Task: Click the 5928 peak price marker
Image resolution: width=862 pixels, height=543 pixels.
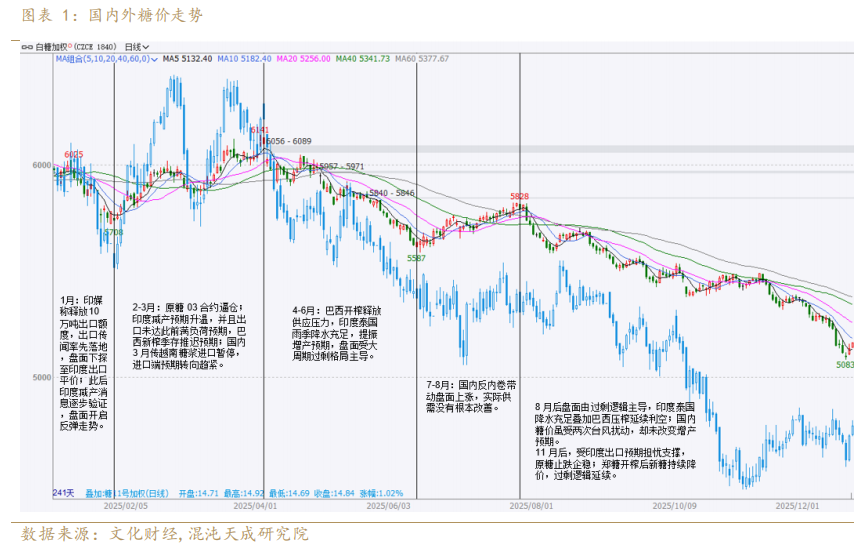Action: click(519, 196)
